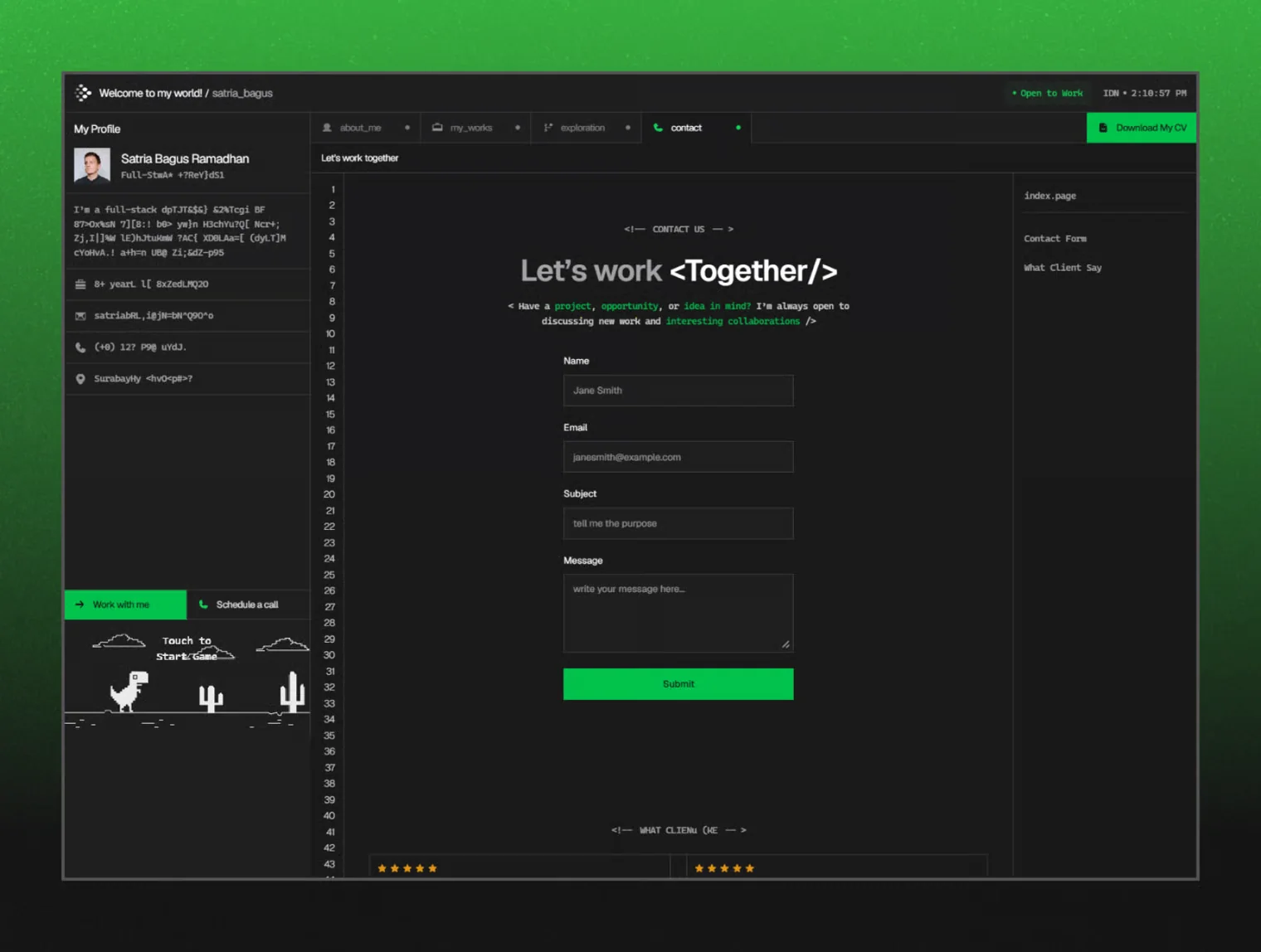Switch to the exploration tab
Screen dimensions: 1261x952
[587, 128]
